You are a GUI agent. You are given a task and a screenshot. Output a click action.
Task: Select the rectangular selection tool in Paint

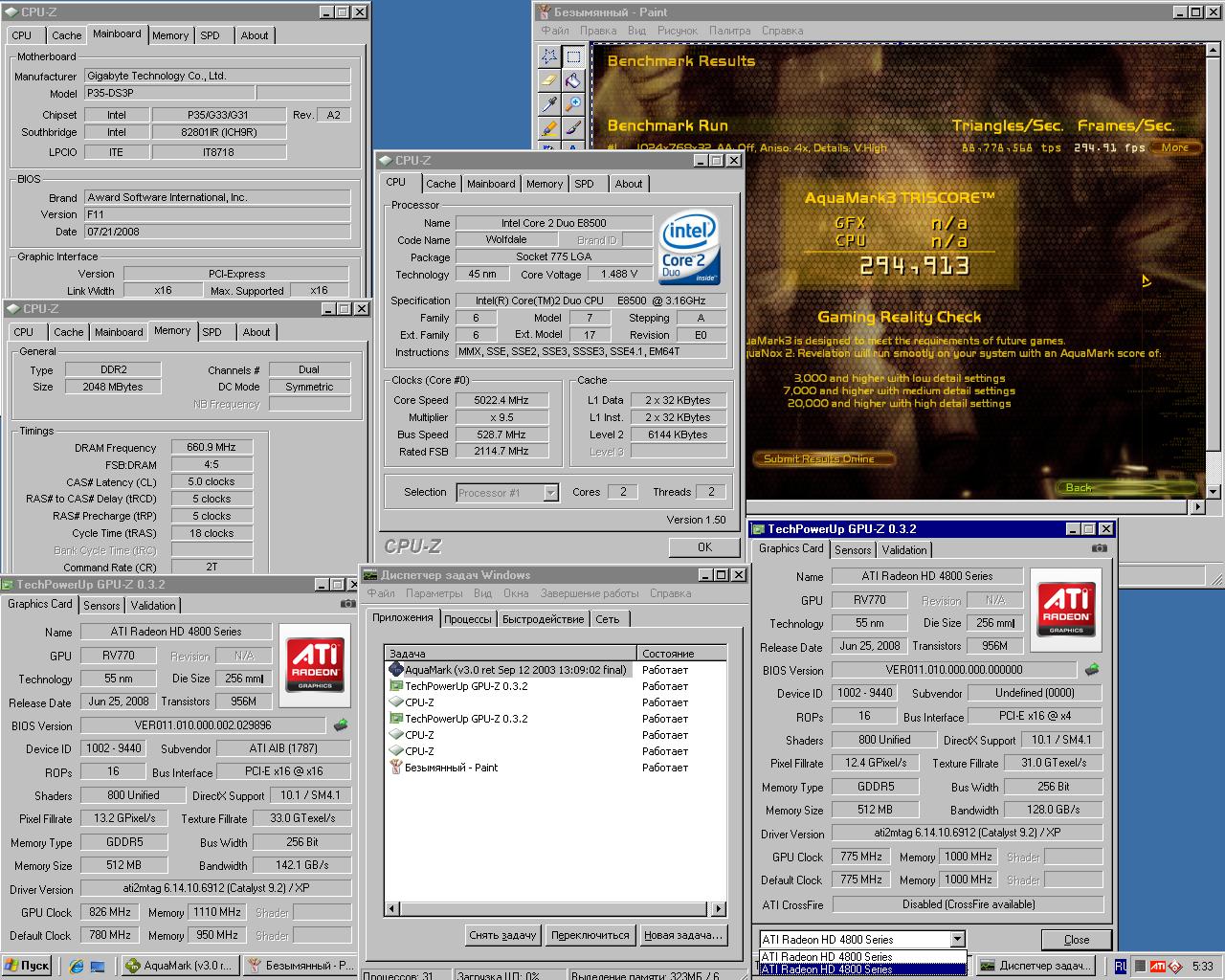pyautogui.click(x=572, y=56)
